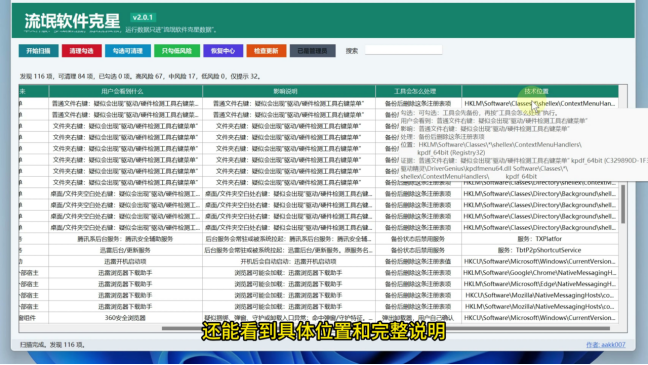648x365 pixels.
Task: Click the horizontal scrollbar below the table
Action: (x=386, y=328)
